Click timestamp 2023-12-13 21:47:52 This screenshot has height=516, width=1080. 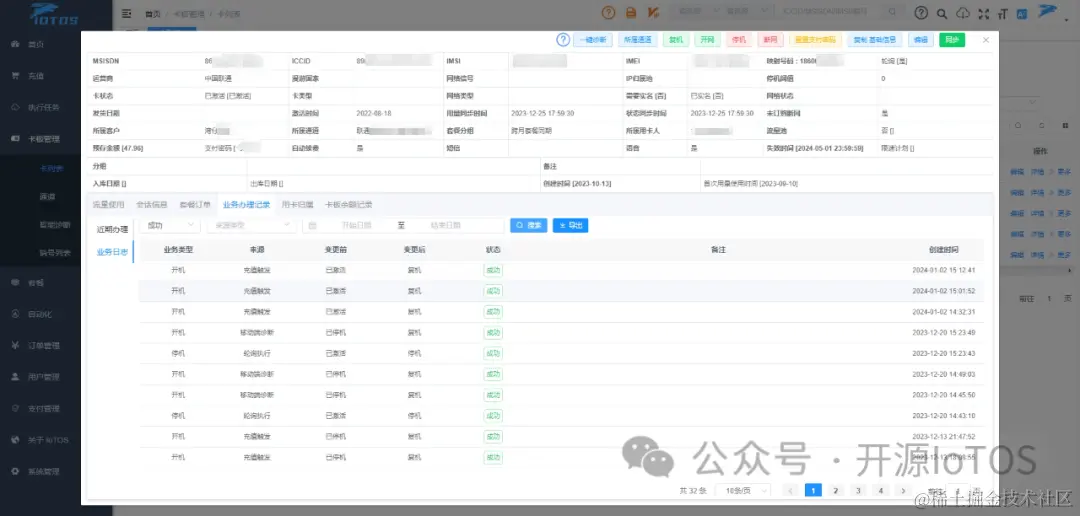944,437
